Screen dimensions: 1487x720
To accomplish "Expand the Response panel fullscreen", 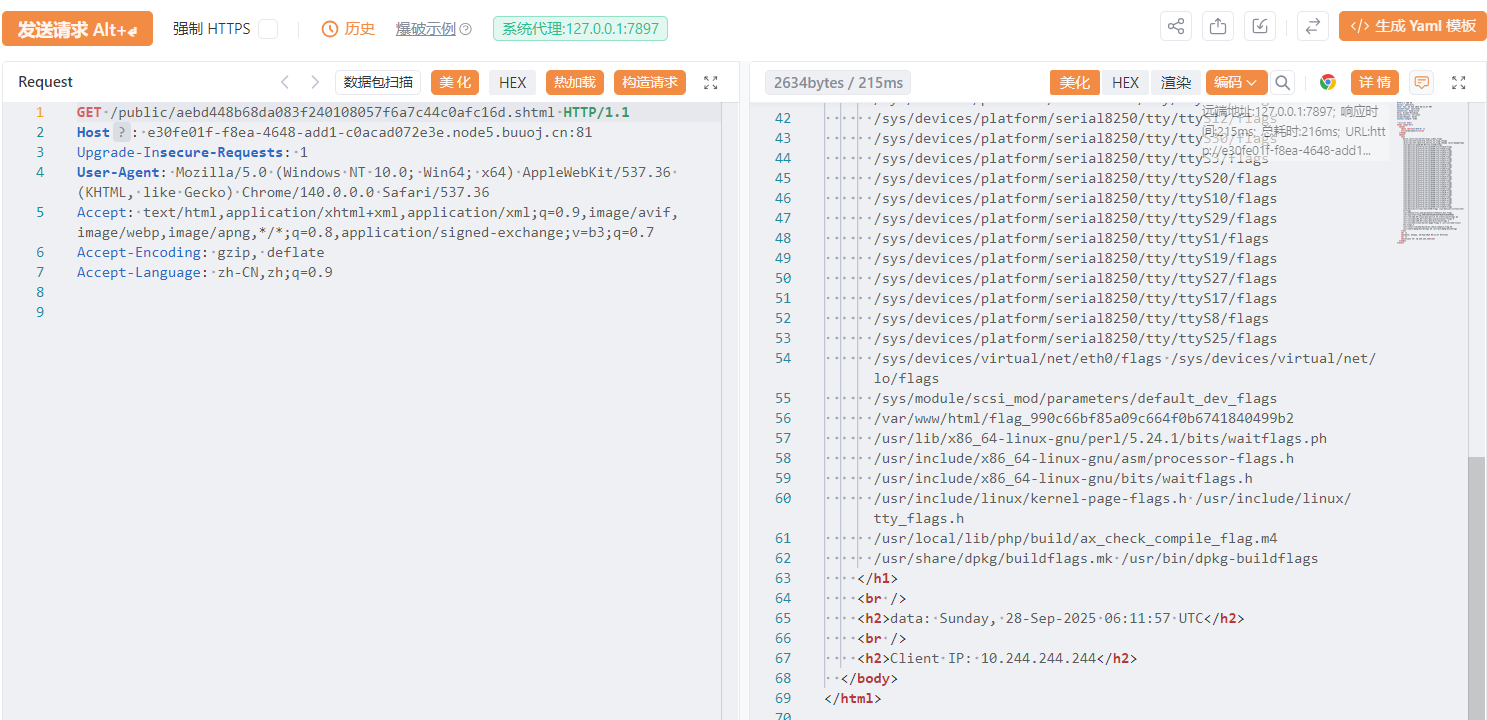I will (1458, 82).
